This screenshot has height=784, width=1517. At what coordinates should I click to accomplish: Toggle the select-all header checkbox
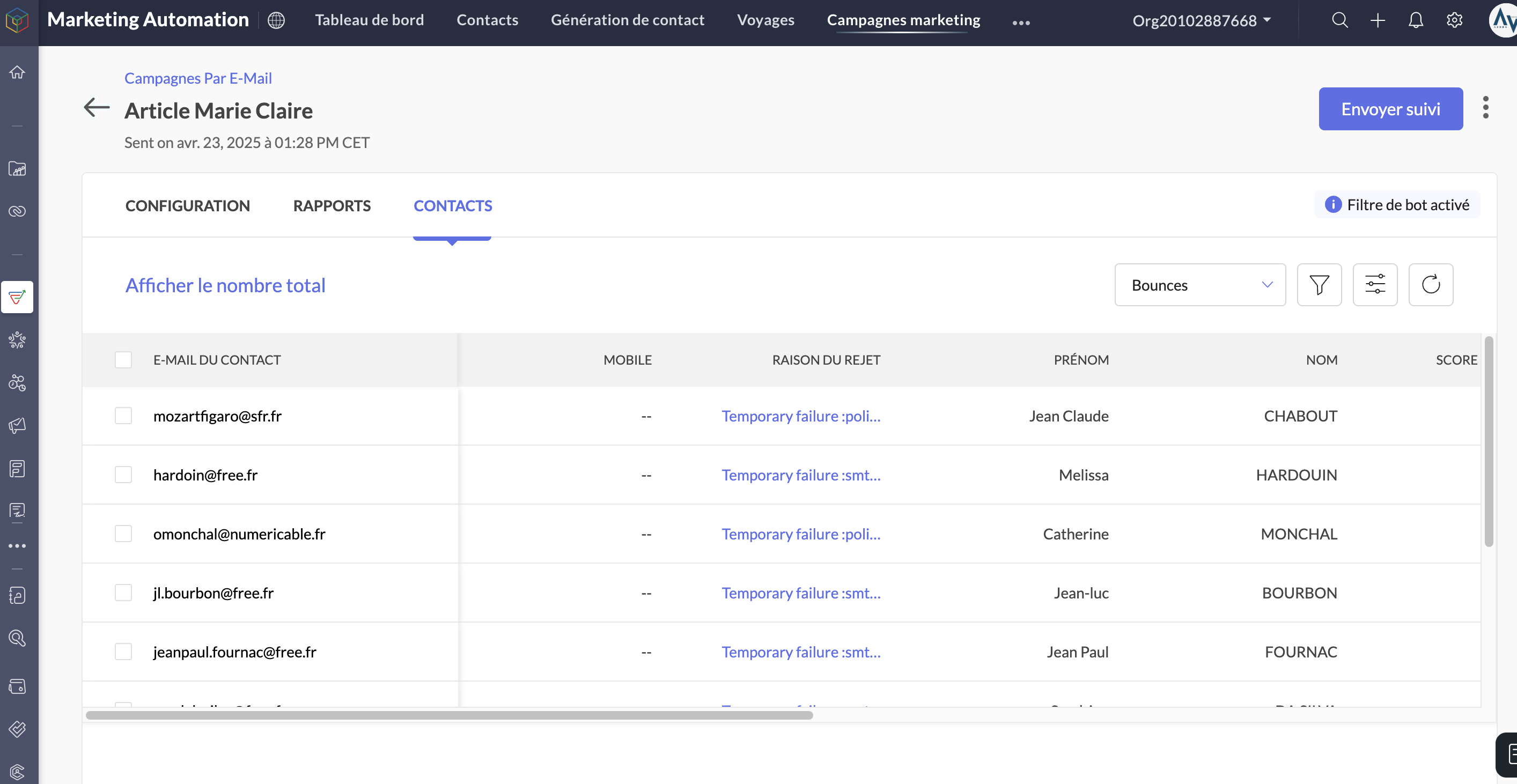click(x=123, y=360)
